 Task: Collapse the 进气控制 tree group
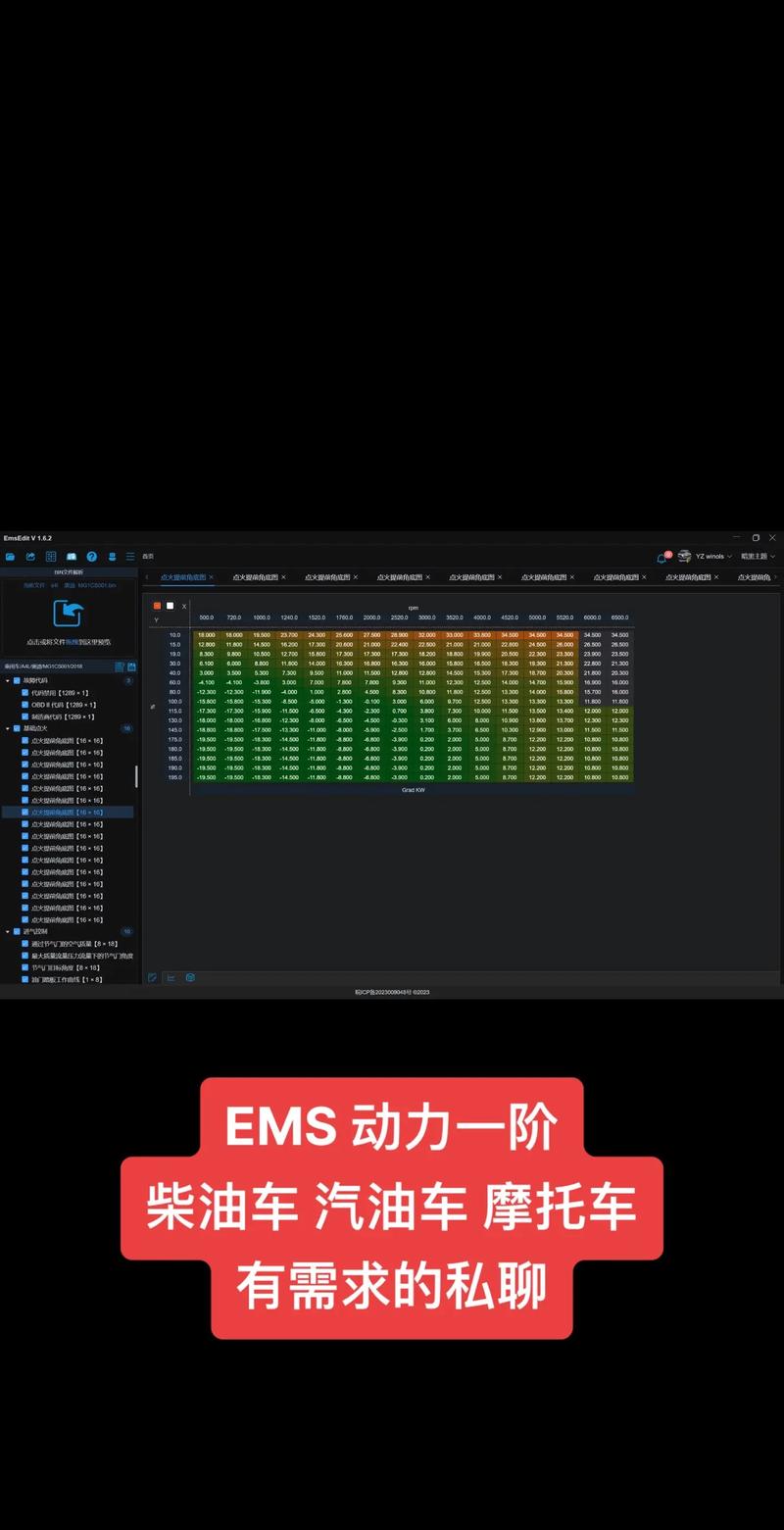7,931
